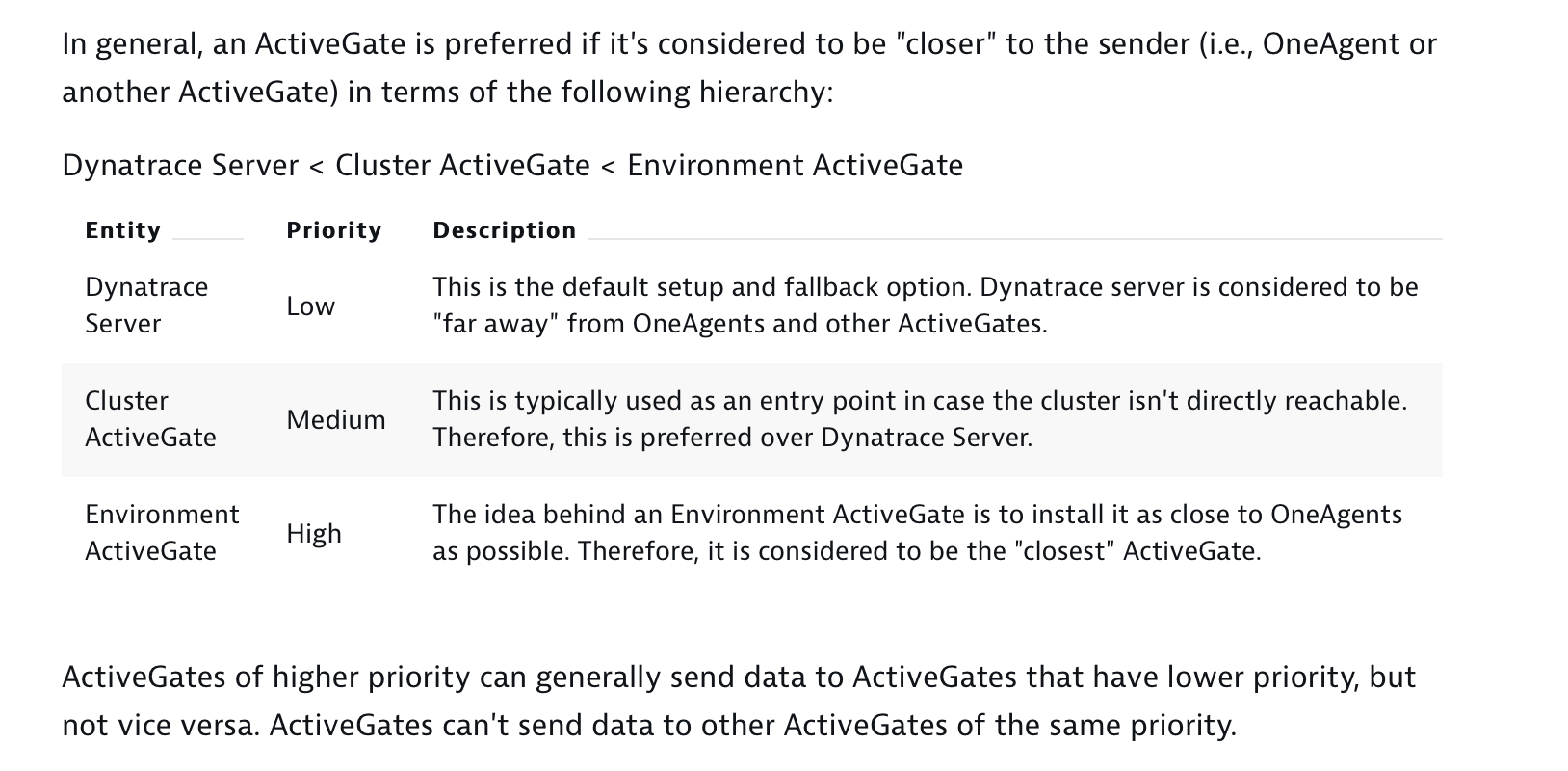Click the paragraph beginning "ActiveGates of higher priority"
The width and height of the screenshot is (1568, 771).
click(738, 701)
